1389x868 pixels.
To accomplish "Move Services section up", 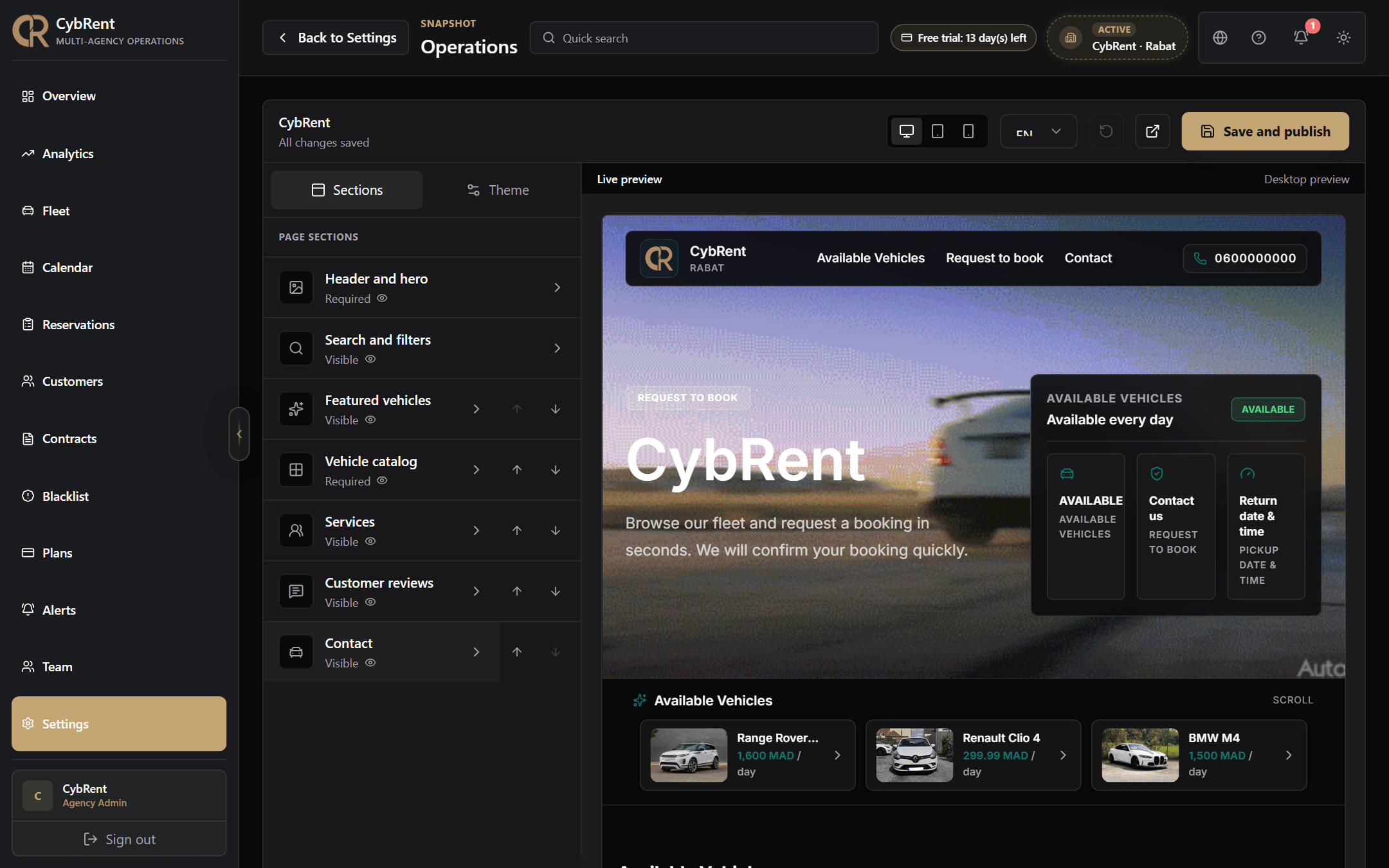I will tap(517, 530).
